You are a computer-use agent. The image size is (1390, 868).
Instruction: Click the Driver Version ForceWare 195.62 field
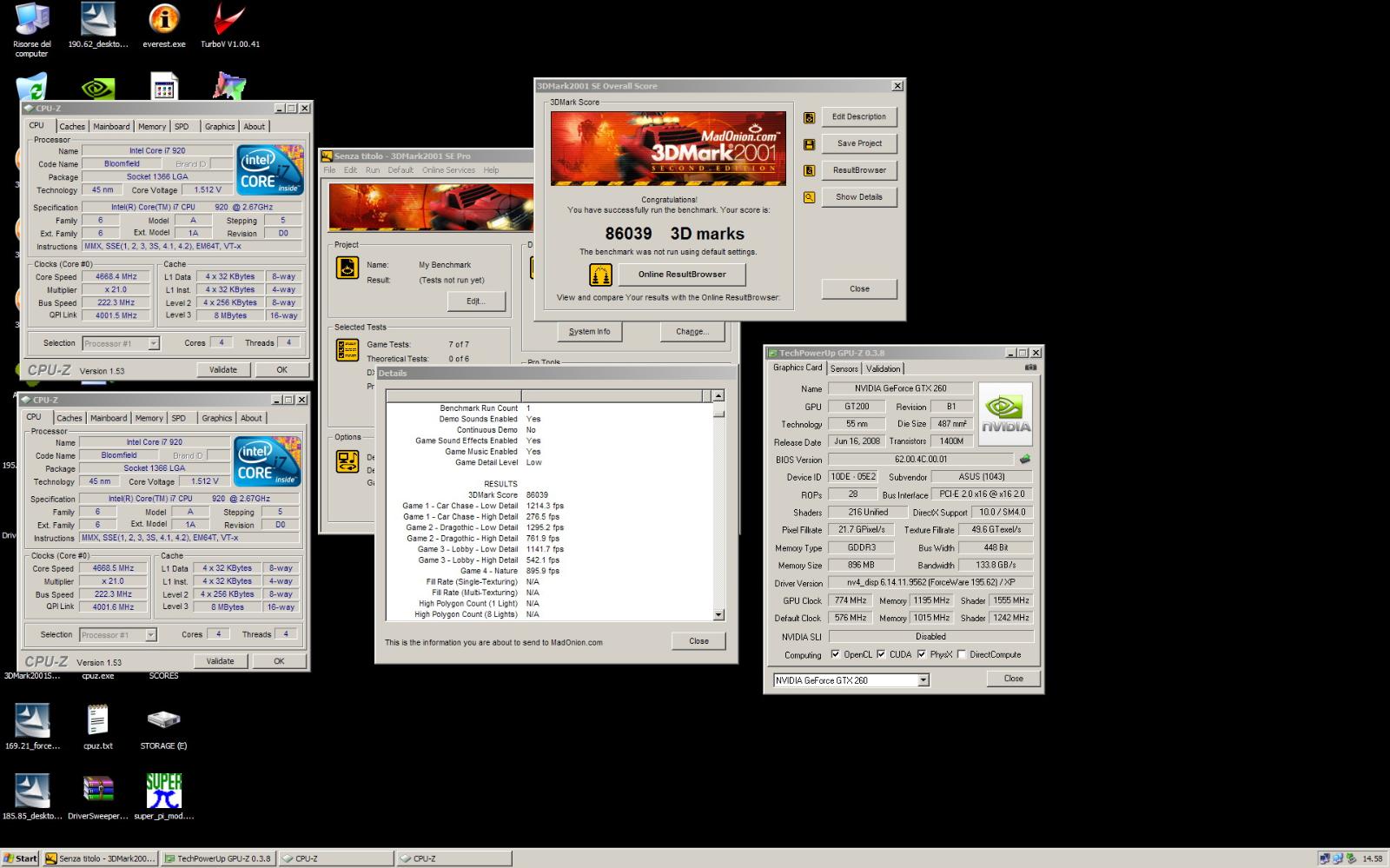(930, 582)
